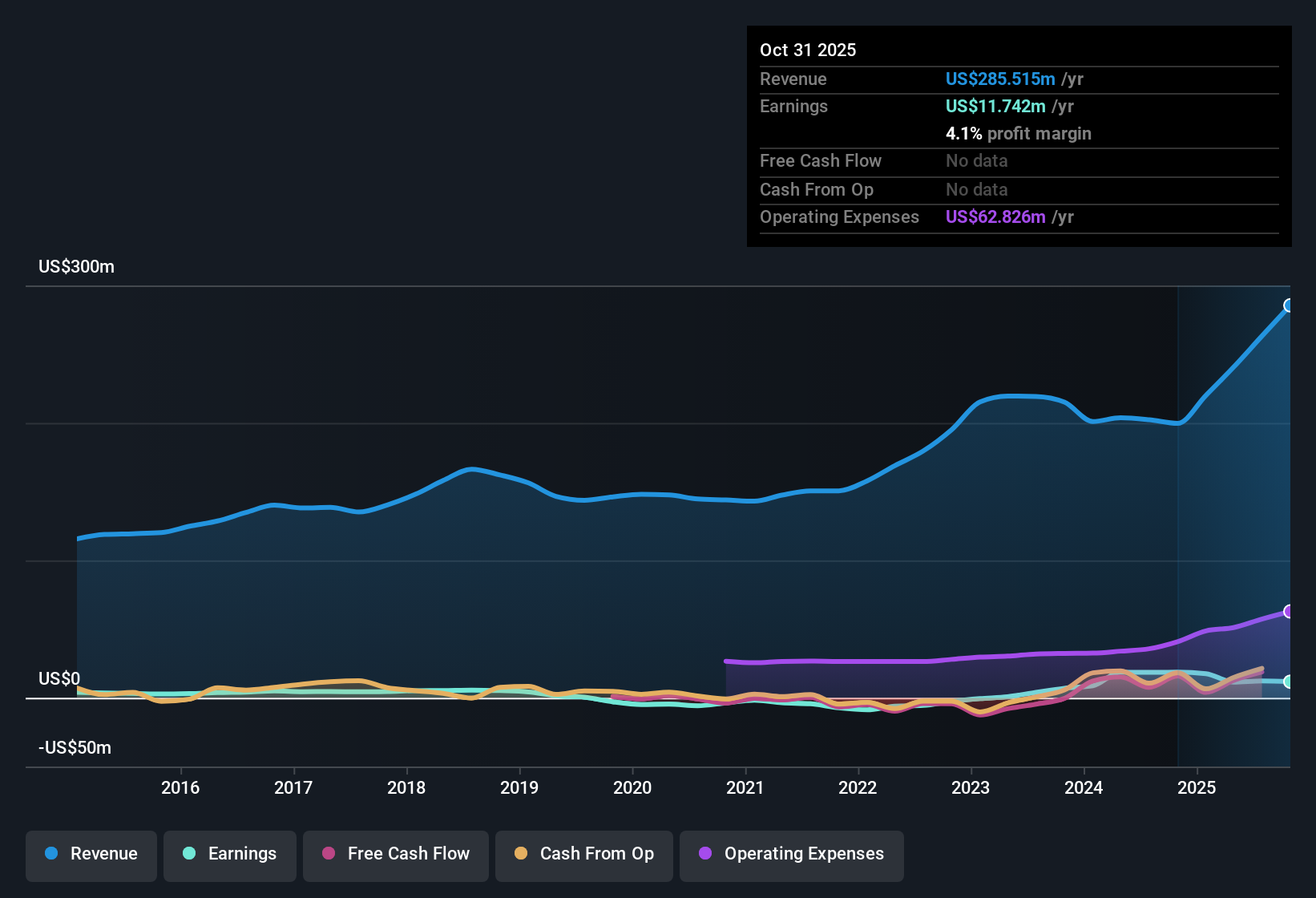Click the Operating Expenses row label in tooltip

839,216
